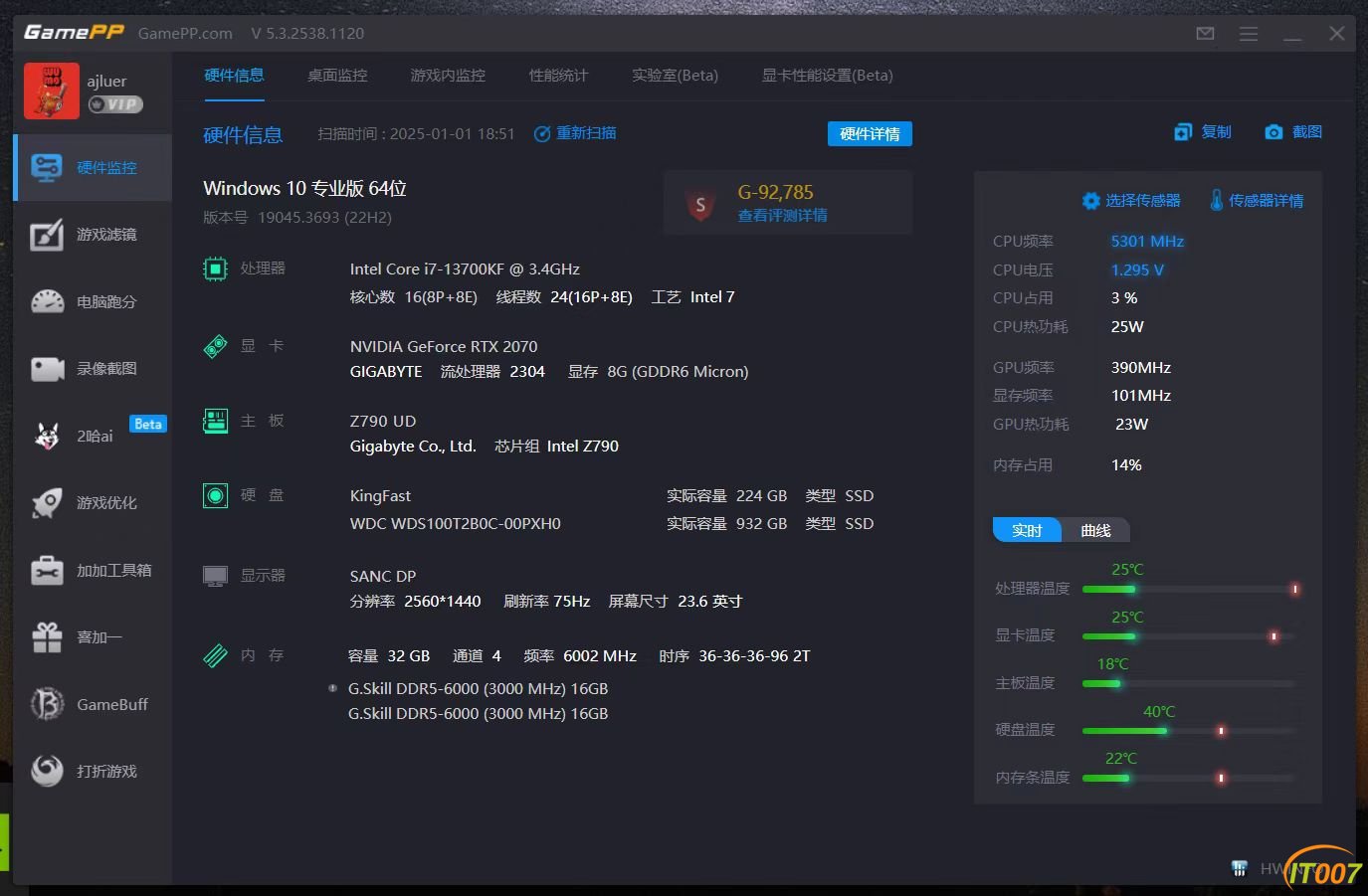Click the 内存条温度 temperature bar

[1191, 778]
